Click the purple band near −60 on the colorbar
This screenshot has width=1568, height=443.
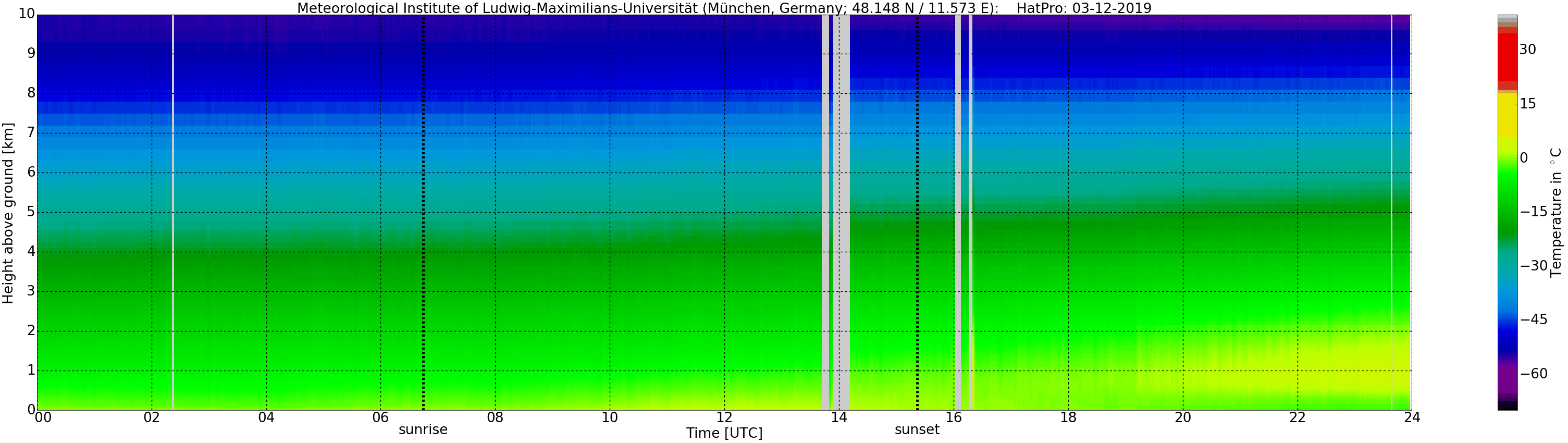tap(1507, 378)
